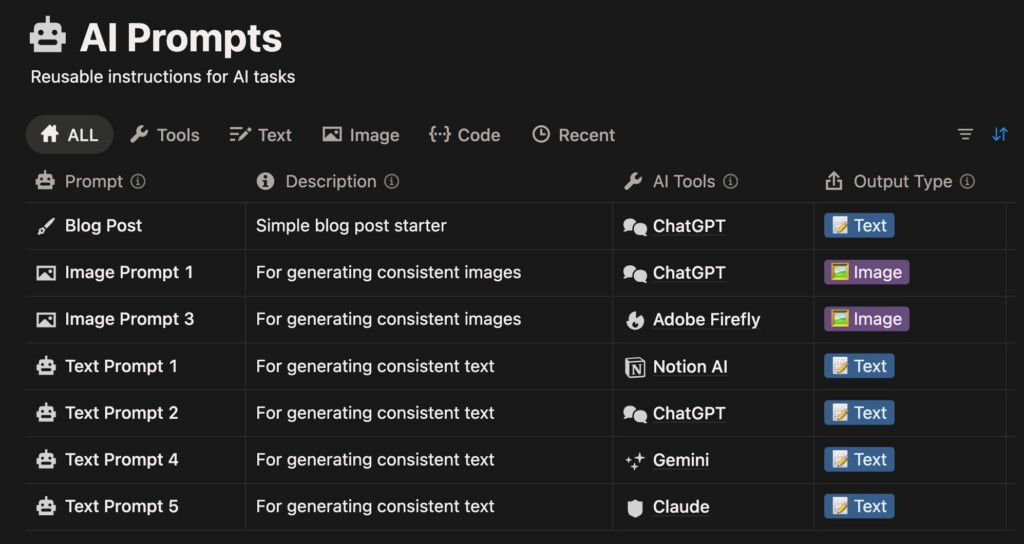Click the description cell of Image Prompt 1
Viewport: 1024px width, 544px height.
429,273
